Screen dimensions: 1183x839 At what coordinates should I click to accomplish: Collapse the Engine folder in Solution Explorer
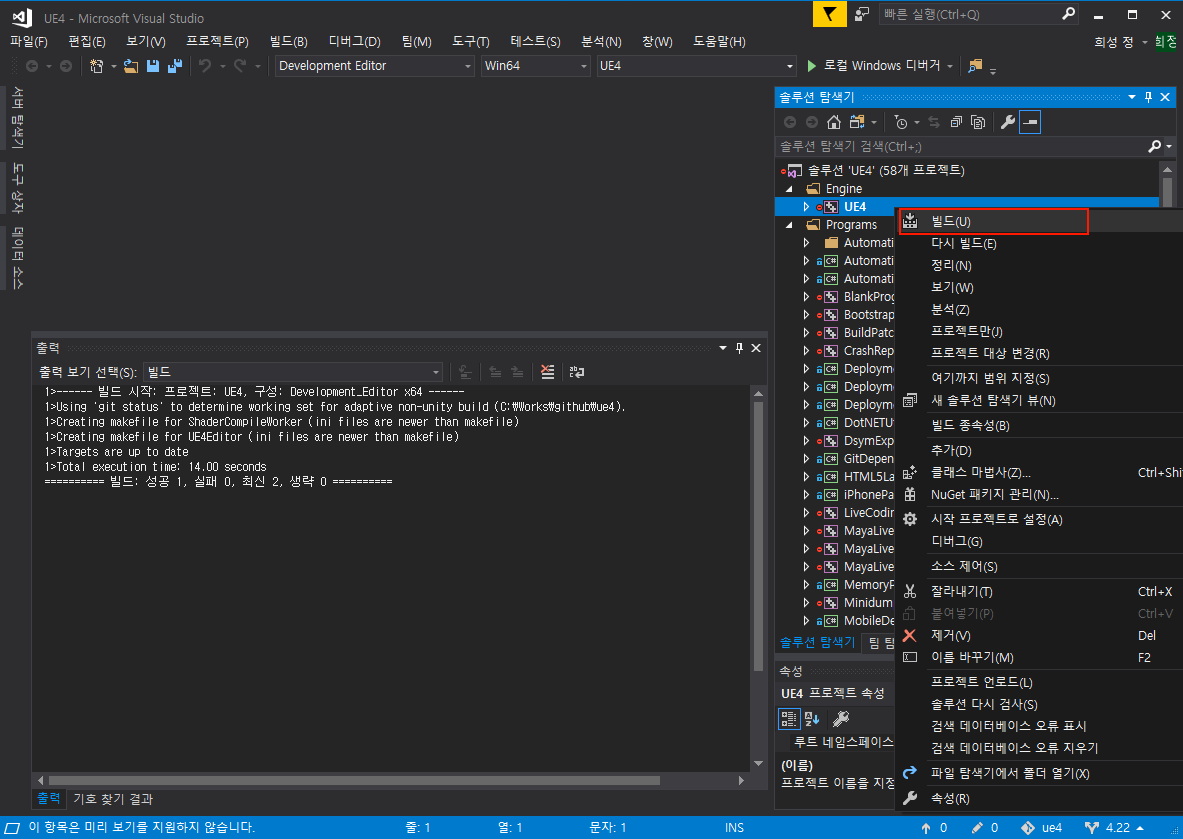[x=790, y=189]
